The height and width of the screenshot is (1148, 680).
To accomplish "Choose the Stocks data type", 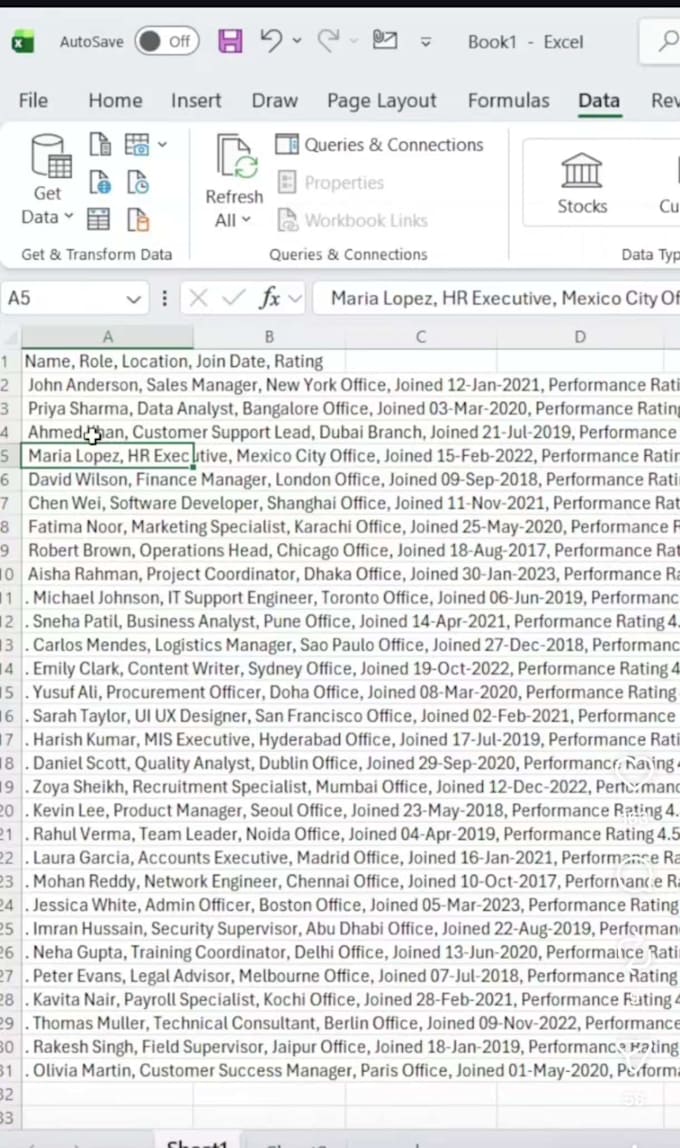I will (x=582, y=183).
